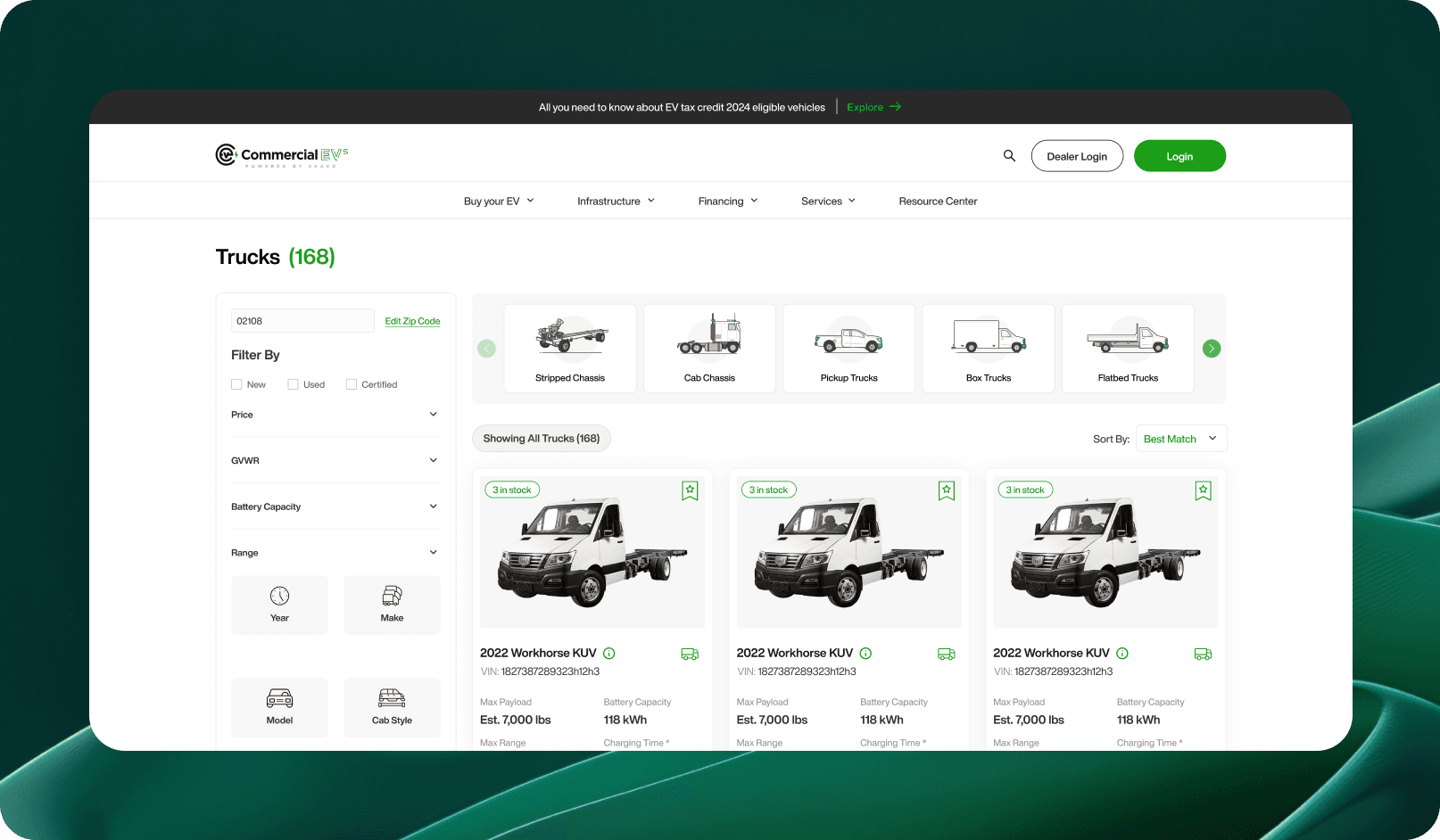This screenshot has height=840, width=1440.
Task: Bookmark the middle Workhorse KUV listing
Action: coord(947,490)
